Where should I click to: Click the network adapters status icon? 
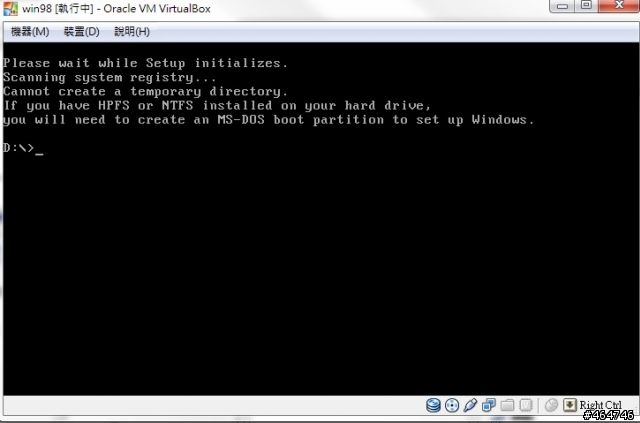click(x=489, y=405)
